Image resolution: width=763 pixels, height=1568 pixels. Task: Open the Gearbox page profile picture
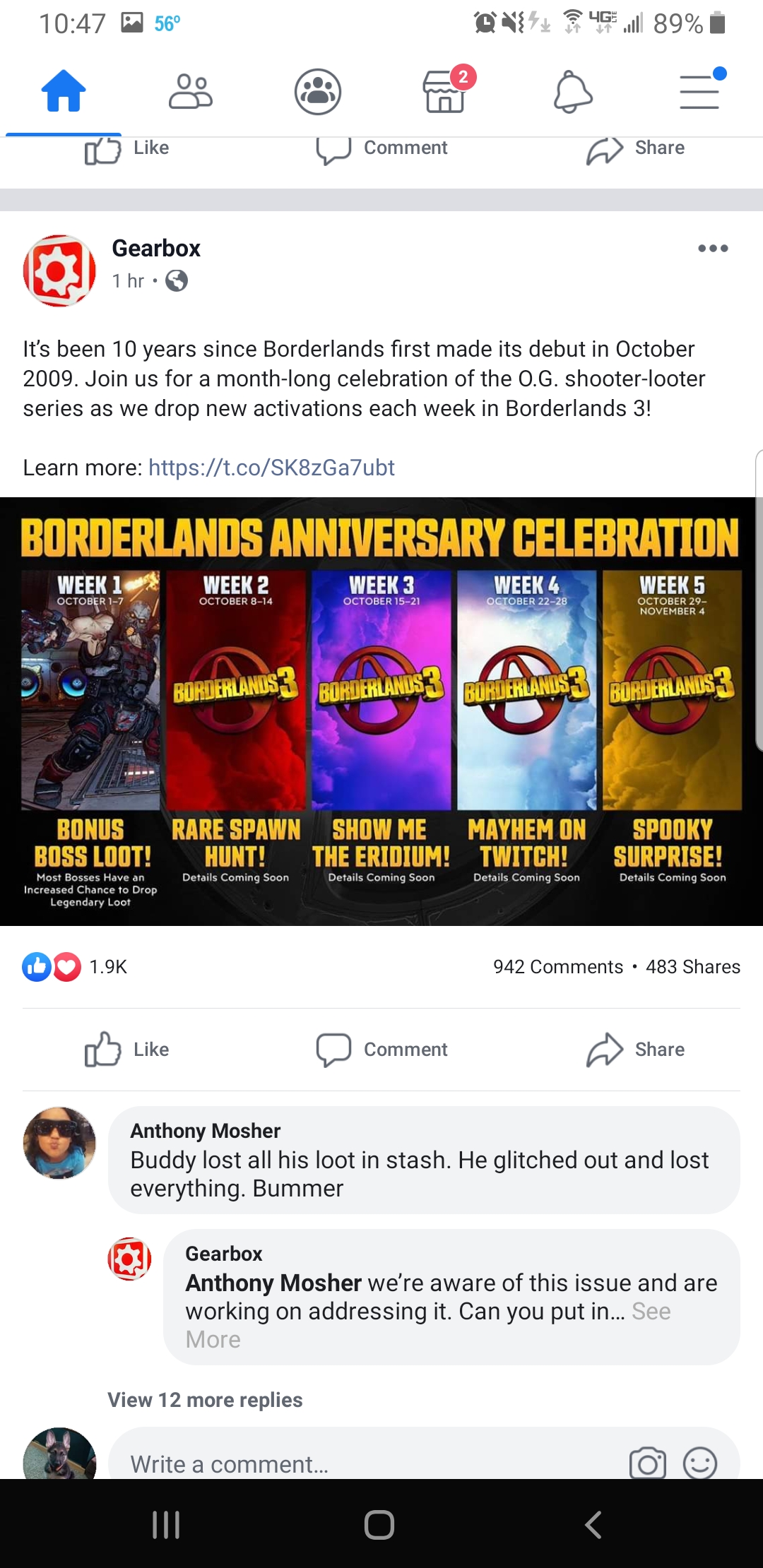[59, 271]
